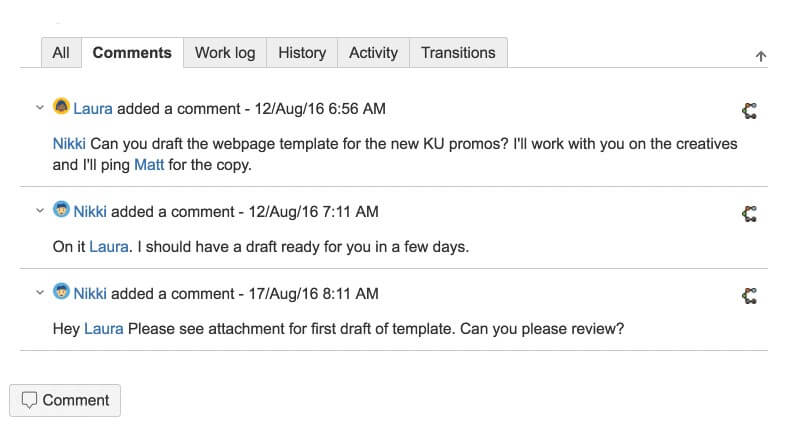Collapse Nikki's comment from 17/Aug/16
Screen dimensions: 793x442
(39, 294)
